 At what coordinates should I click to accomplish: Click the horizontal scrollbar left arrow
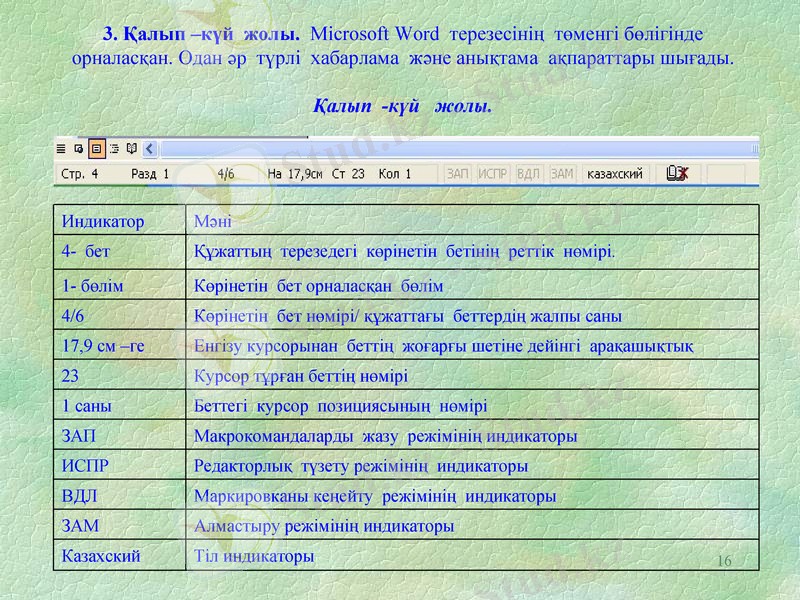click(x=150, y=148)
